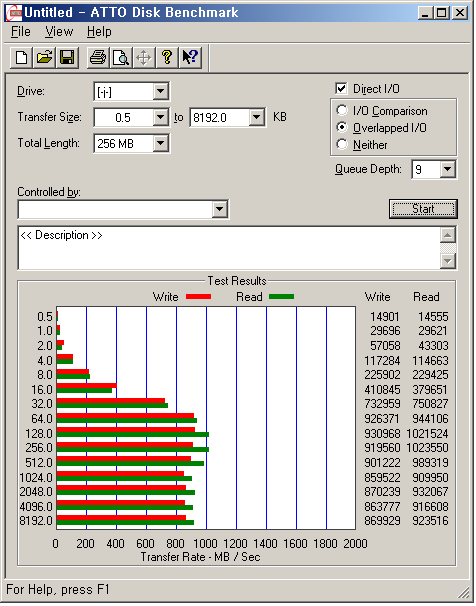Image resolution: width=476 pixels, height=606 pixels.
Task: Click the ATTO application icon in title bar
Action: point(14,13)
